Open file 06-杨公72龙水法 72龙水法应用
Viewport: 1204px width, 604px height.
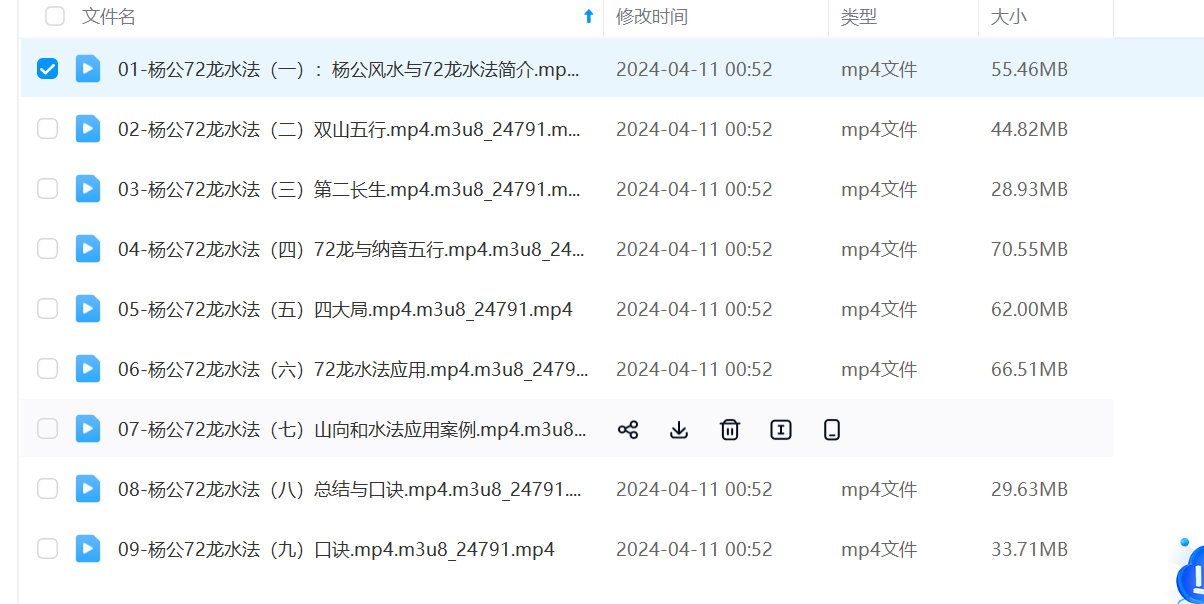coord(353,369)
